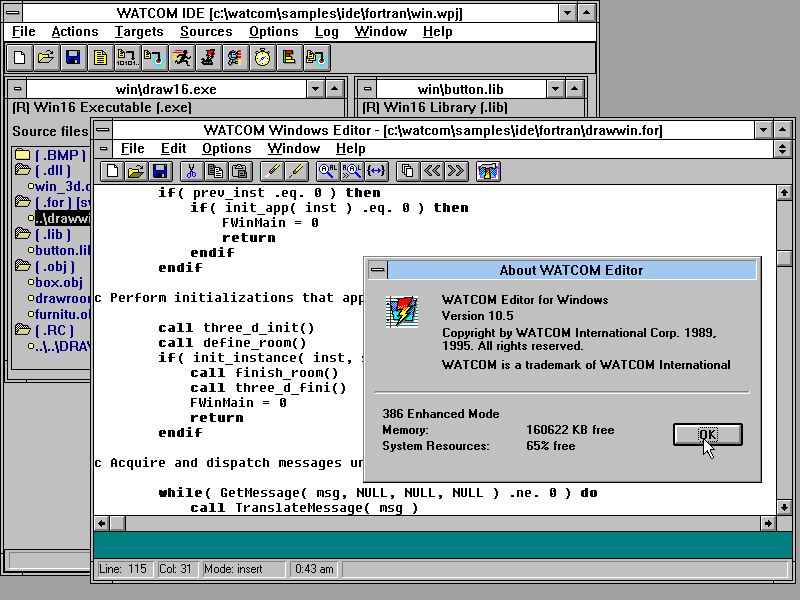Click OK in About WATCOM Editor dialog
The image size is (800, 600).
[x=708, y=434]
